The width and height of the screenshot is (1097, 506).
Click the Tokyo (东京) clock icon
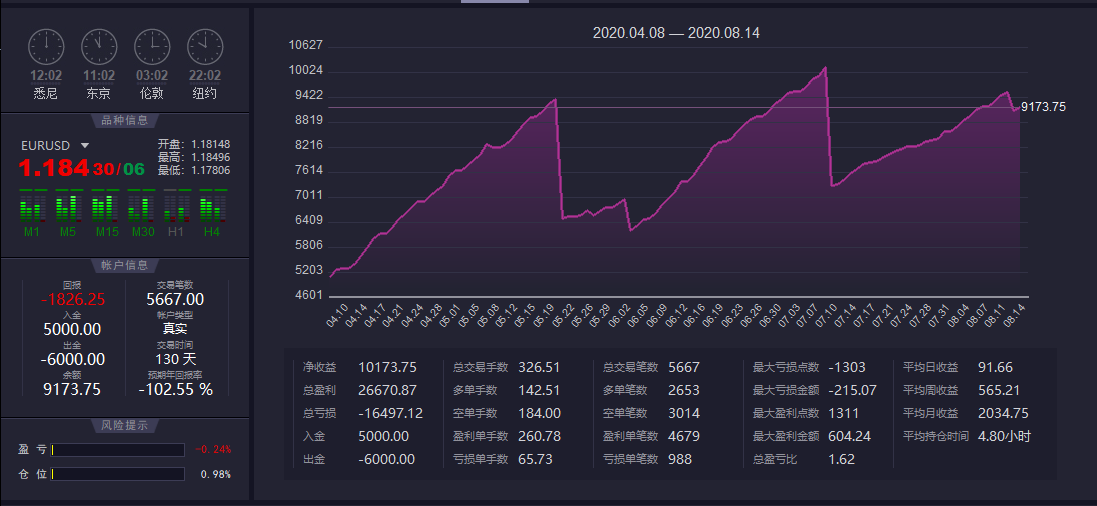[99, 46]
